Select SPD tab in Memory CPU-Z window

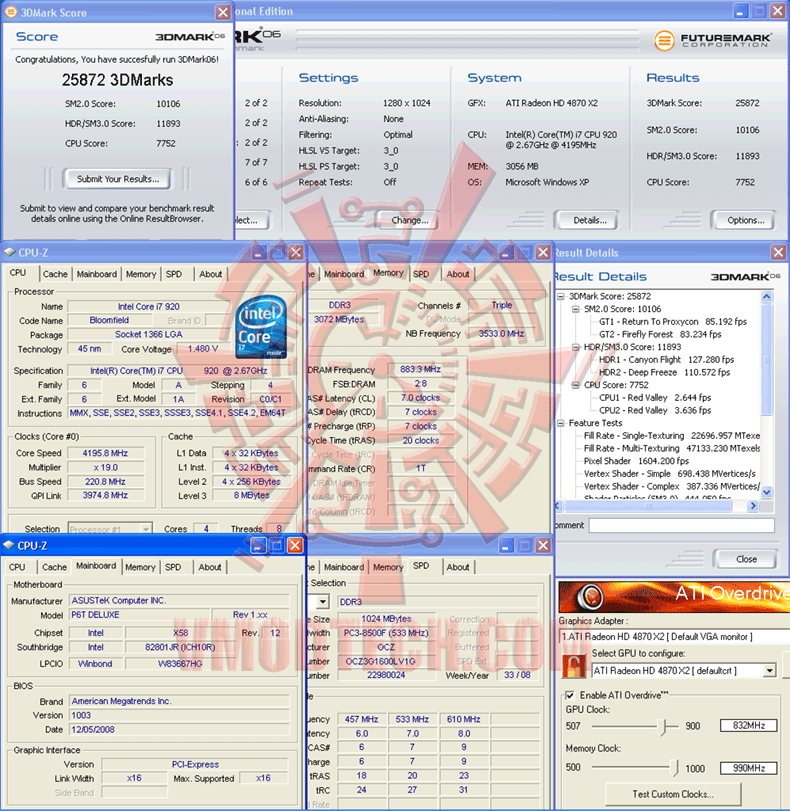[x=421, y=274]
